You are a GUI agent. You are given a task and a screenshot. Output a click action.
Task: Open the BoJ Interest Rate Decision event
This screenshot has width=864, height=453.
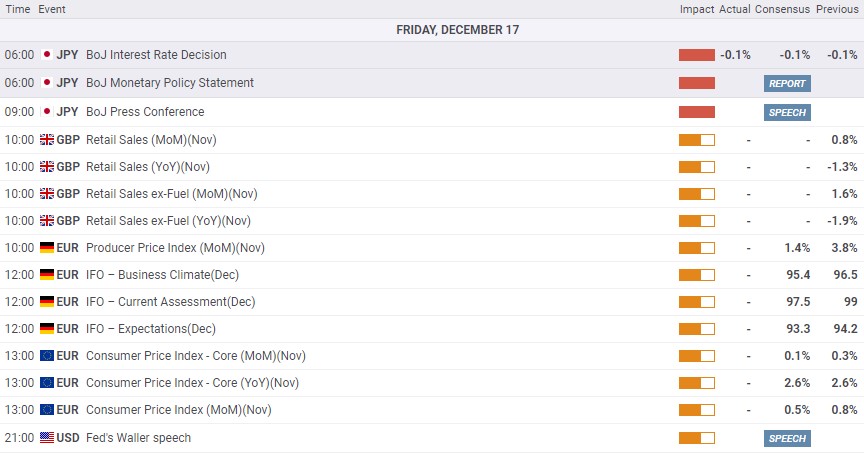click(156, 55)
